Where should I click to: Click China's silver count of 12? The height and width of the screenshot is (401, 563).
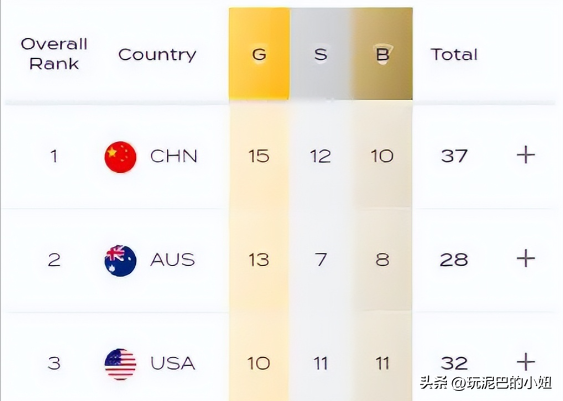coord(320,157)
